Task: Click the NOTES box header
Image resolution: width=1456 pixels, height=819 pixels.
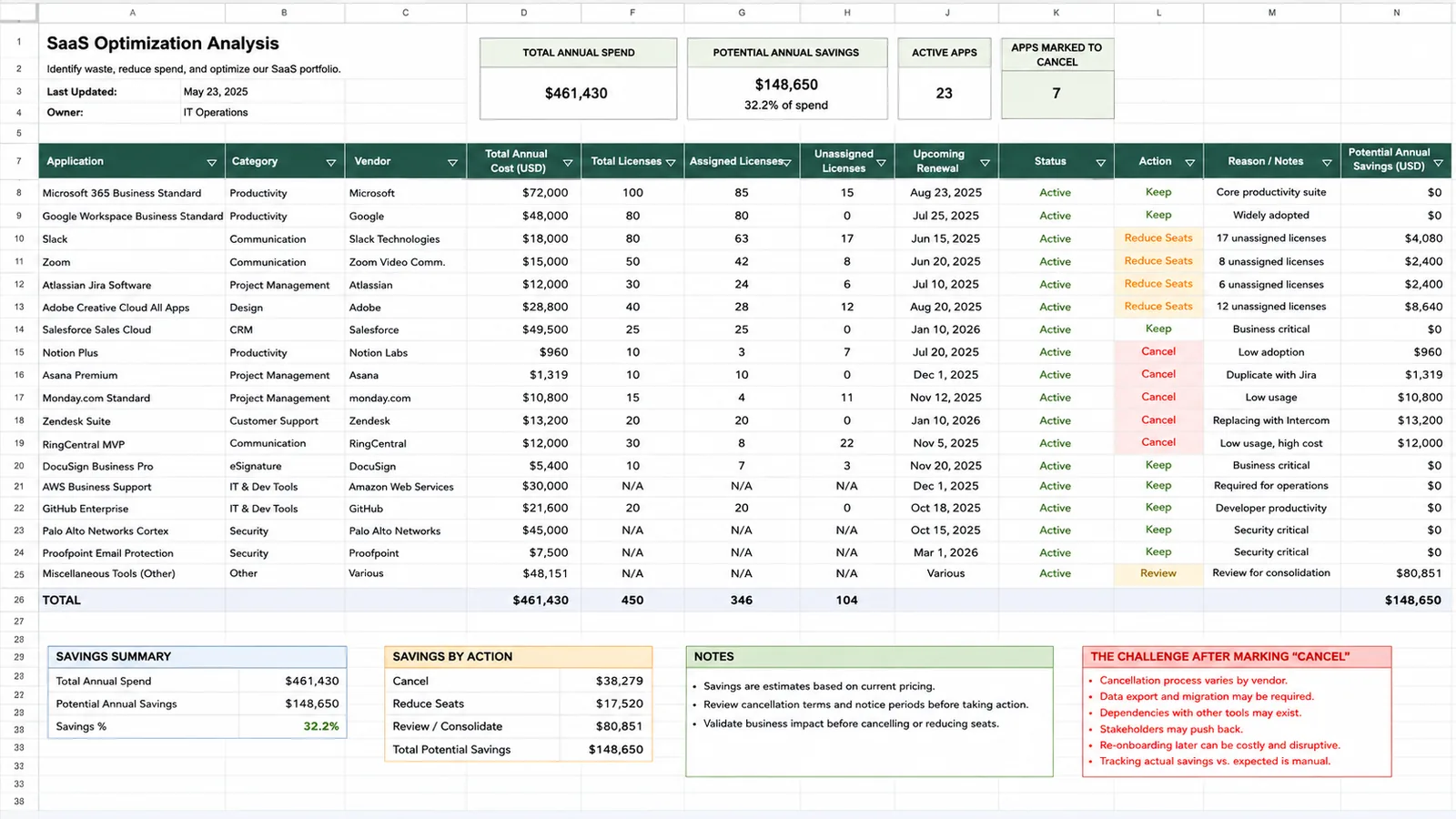Action: (x=869, y=657)
